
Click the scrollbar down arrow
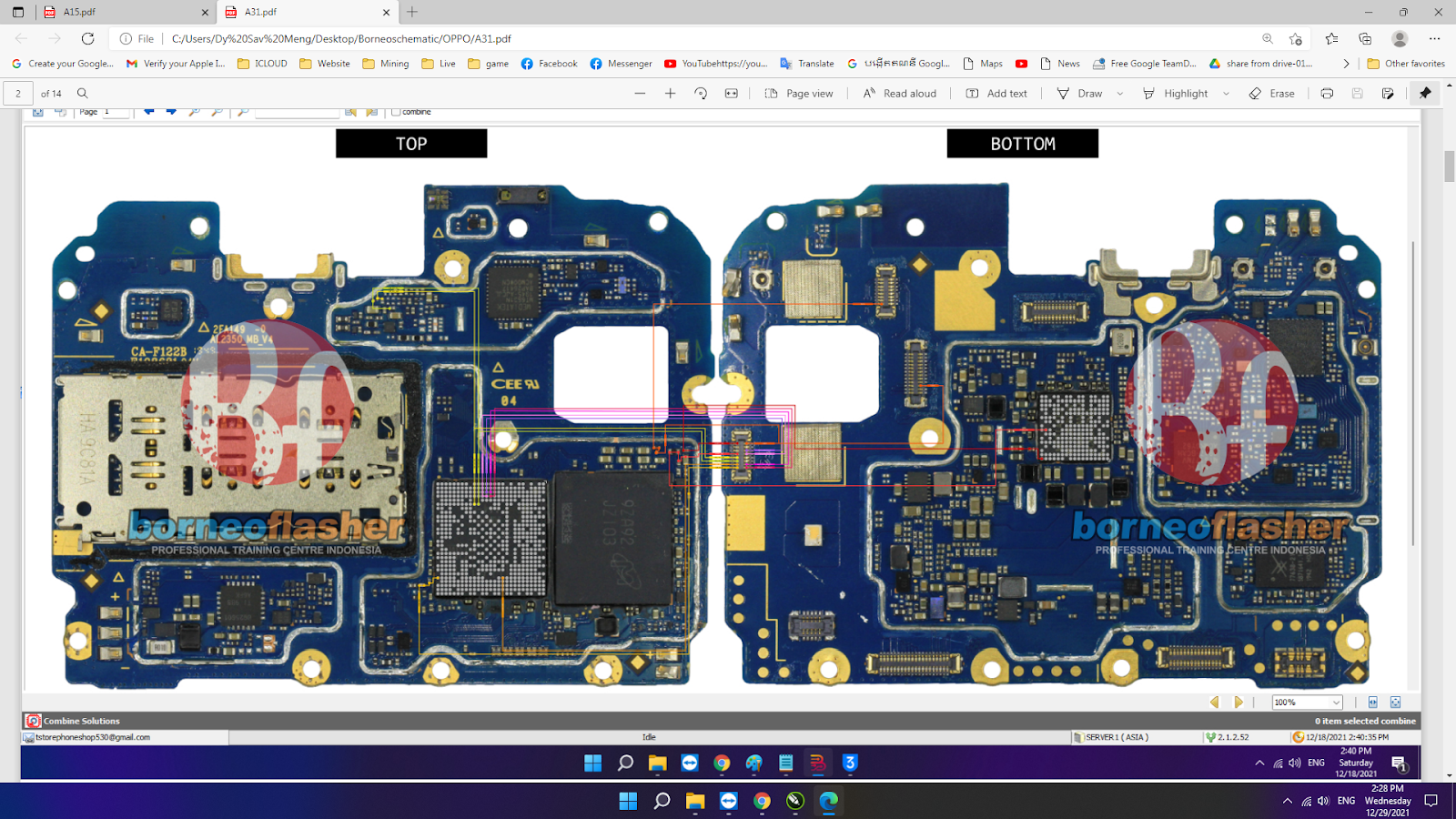coord(1449,776)
